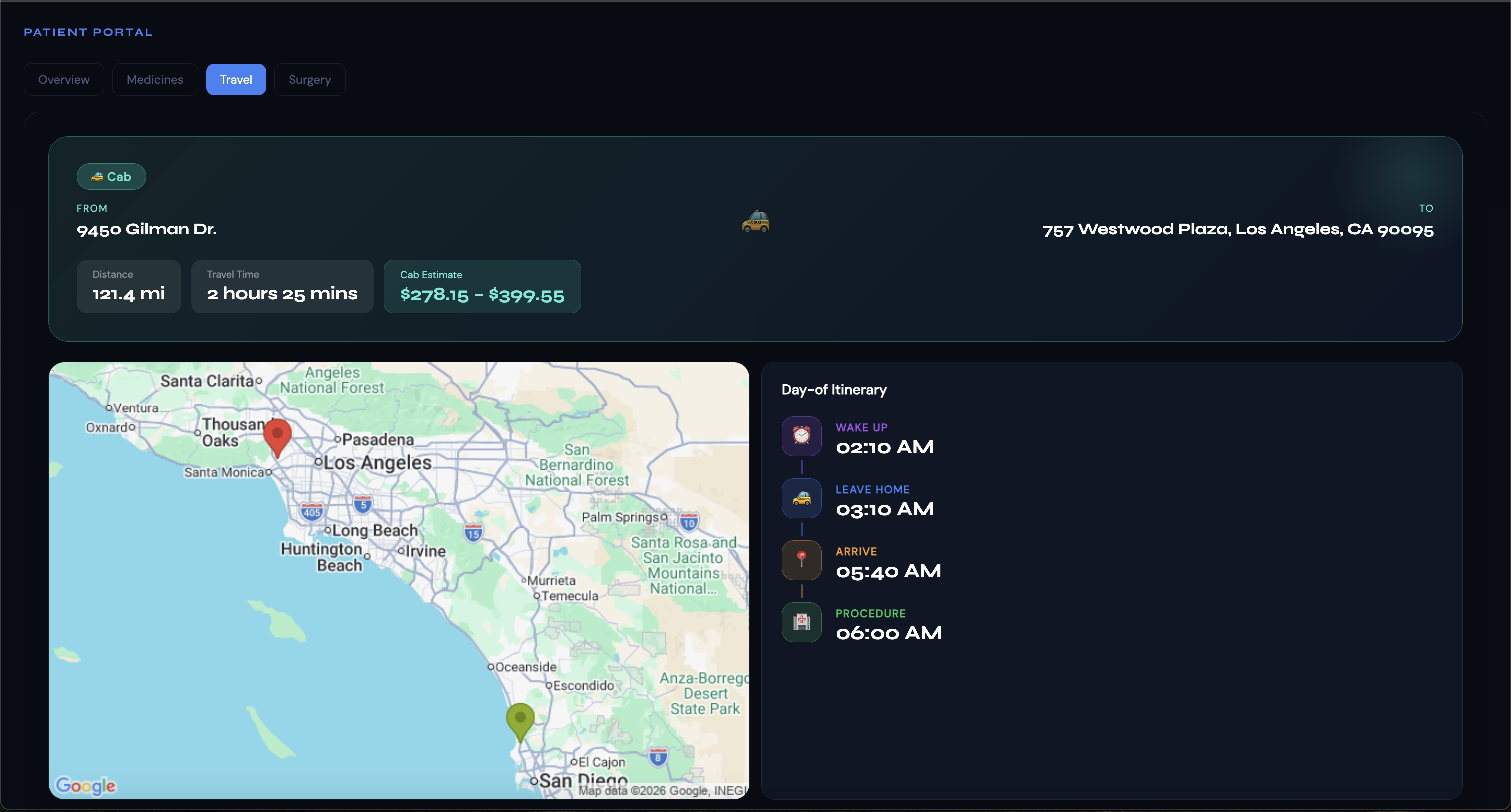Click the Los Angeles label on the map

point(377,462)
